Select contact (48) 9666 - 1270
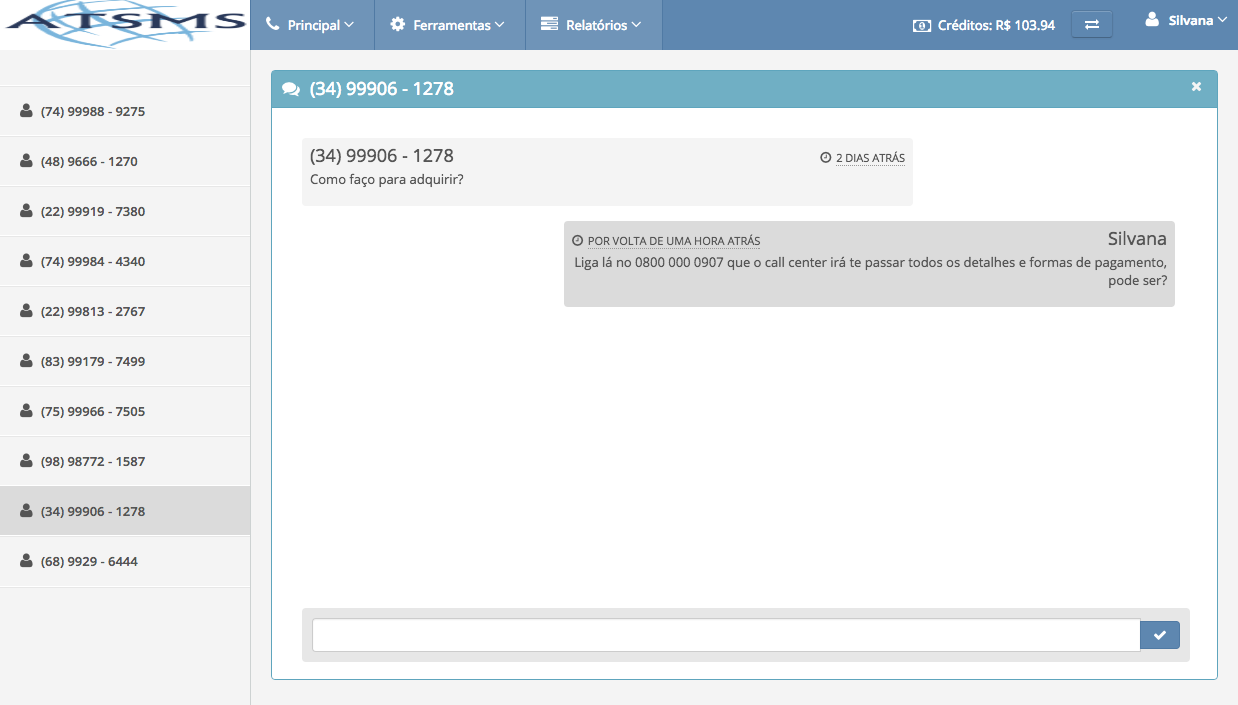 (89, 161)
